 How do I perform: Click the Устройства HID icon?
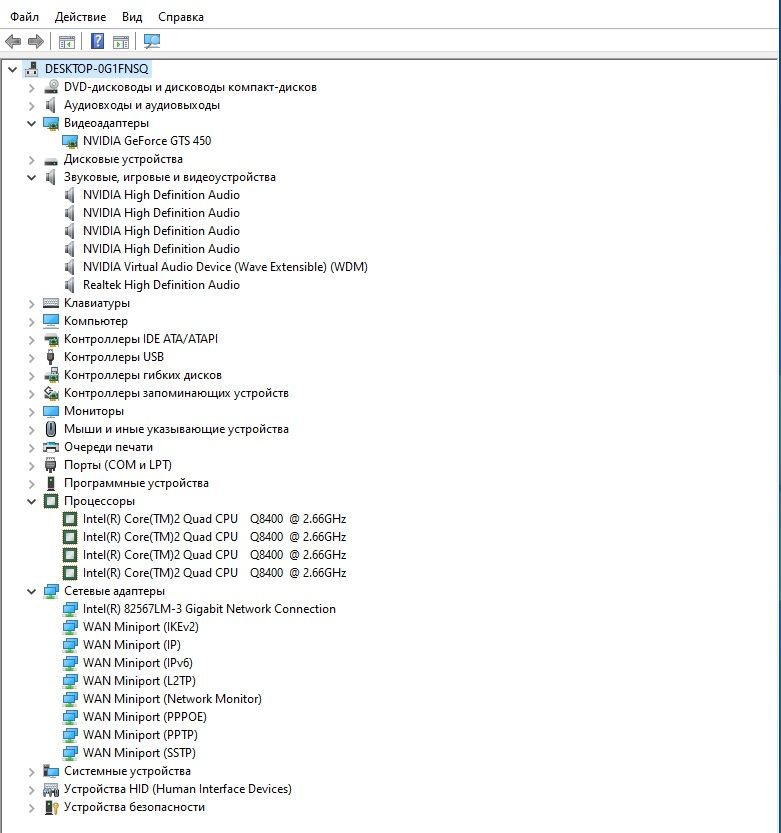tap(51, 789)
